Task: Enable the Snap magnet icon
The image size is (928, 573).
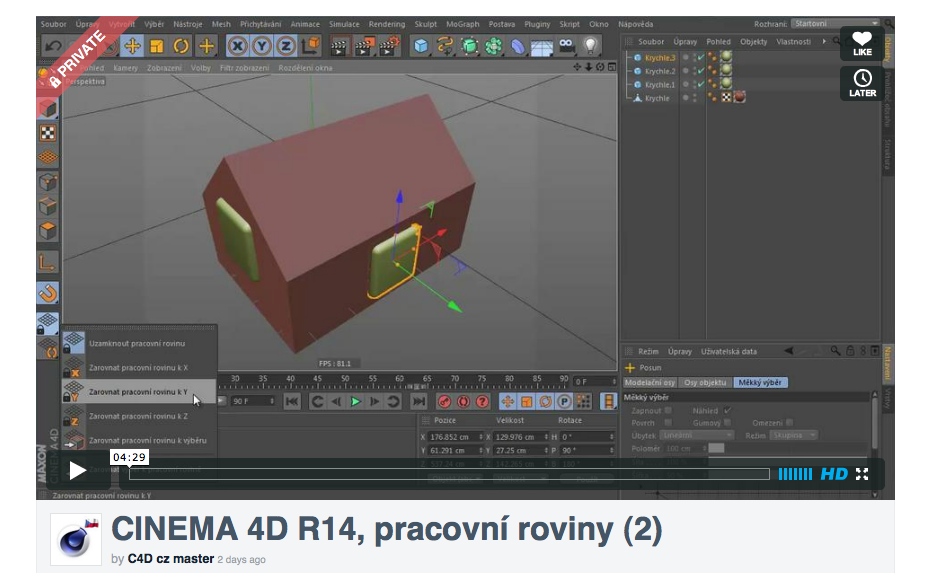Action: point(48,293)
